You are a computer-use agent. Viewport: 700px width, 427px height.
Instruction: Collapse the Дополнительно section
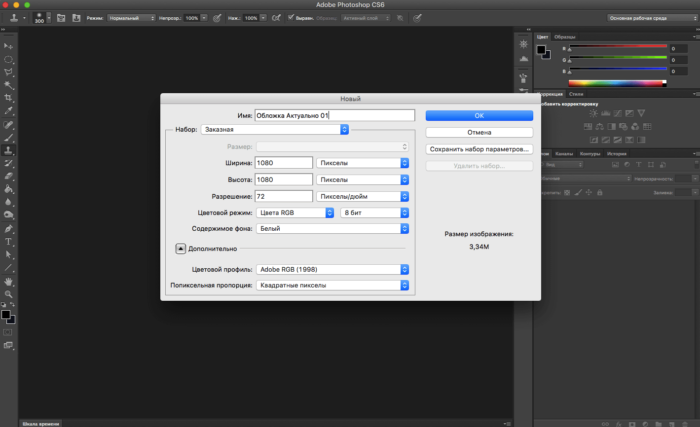181,248
